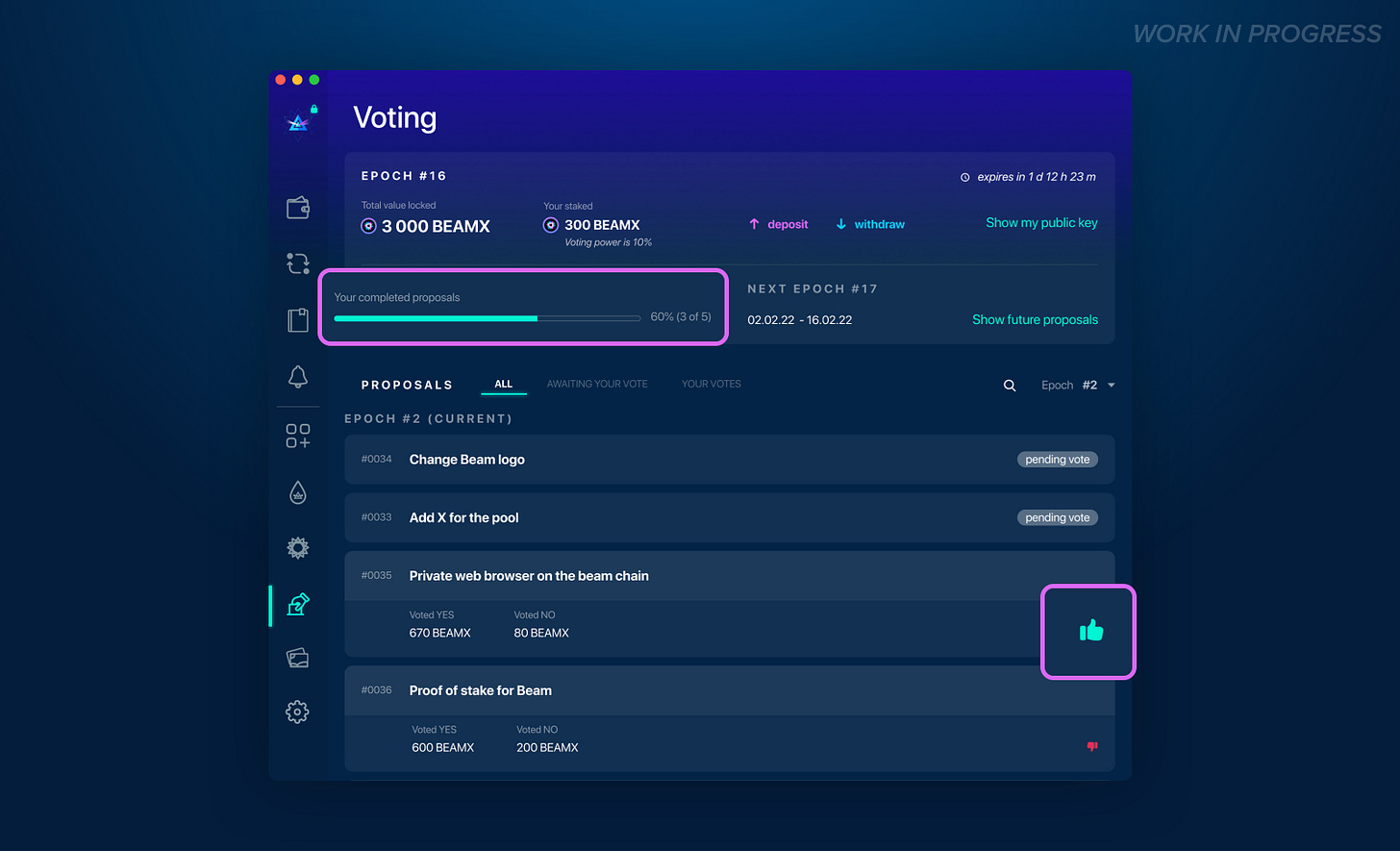Click the BEAMX coin icon beside 3 000 BEAMX
1400x851 pixels.
click(x=368, y=226)
